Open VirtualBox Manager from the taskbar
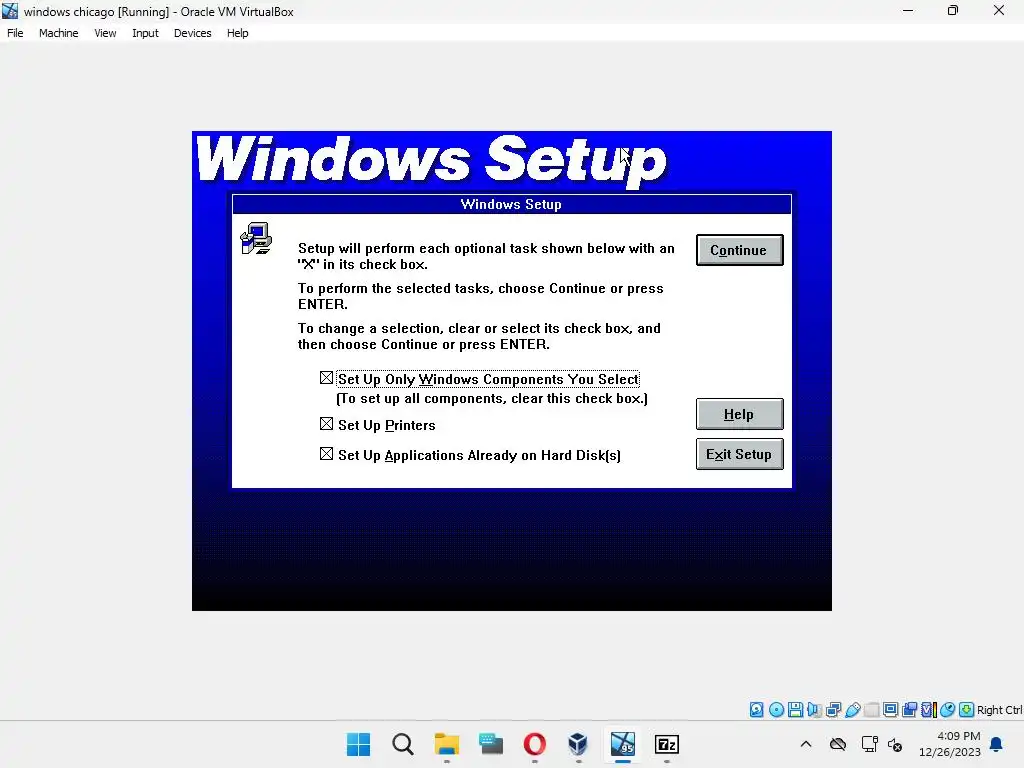 [578, 744]
